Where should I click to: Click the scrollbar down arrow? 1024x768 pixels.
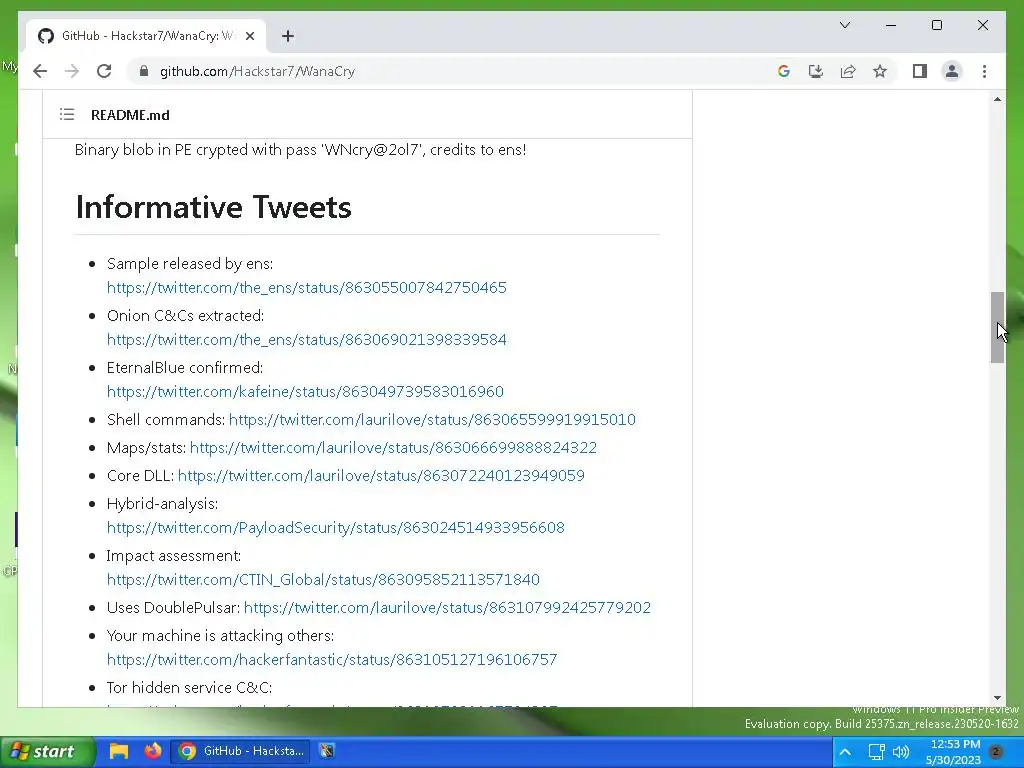pyautogui.click(x=997, y=698)
